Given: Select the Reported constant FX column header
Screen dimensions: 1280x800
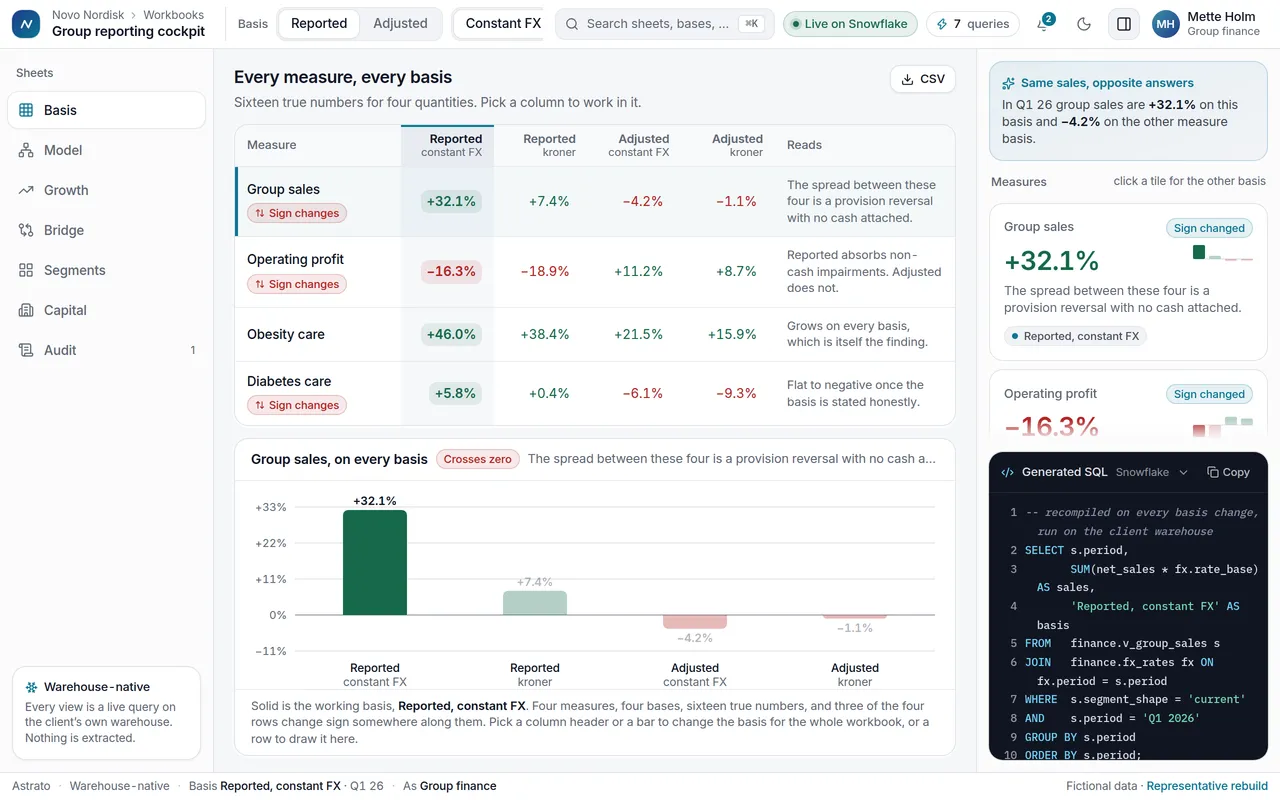Looking at the screenshot, I should tap(448, 145).
